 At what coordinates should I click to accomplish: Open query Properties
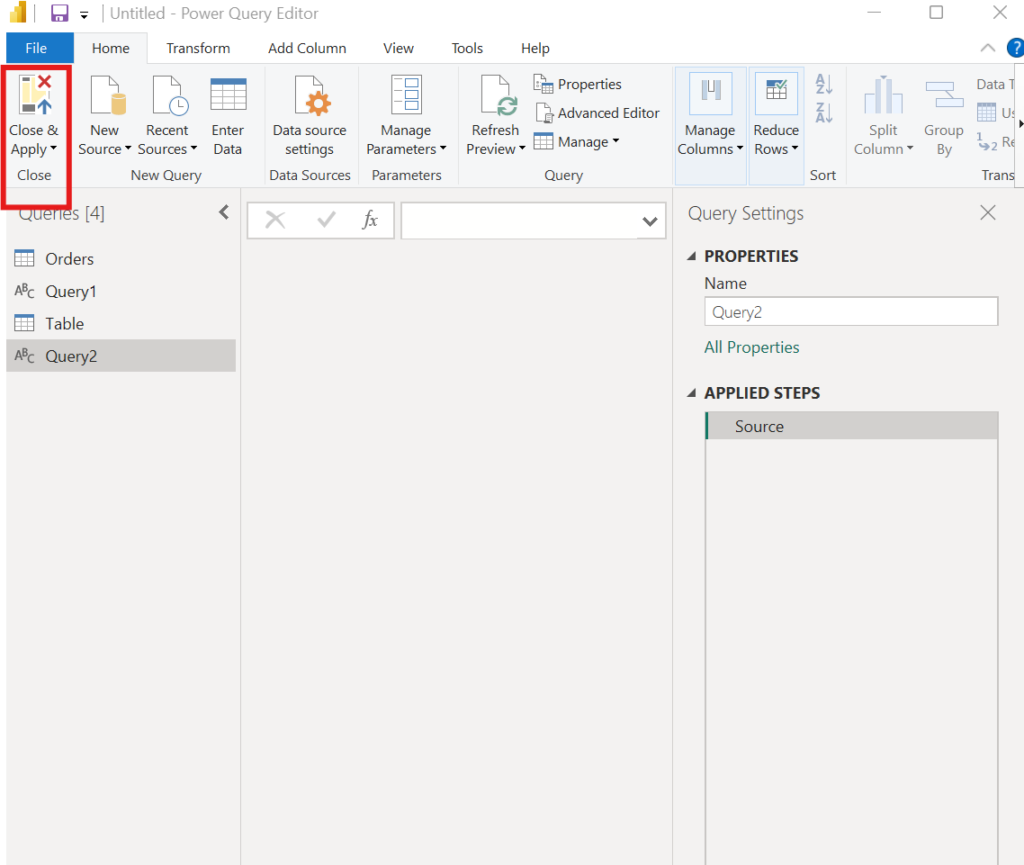tap(577, 84)
